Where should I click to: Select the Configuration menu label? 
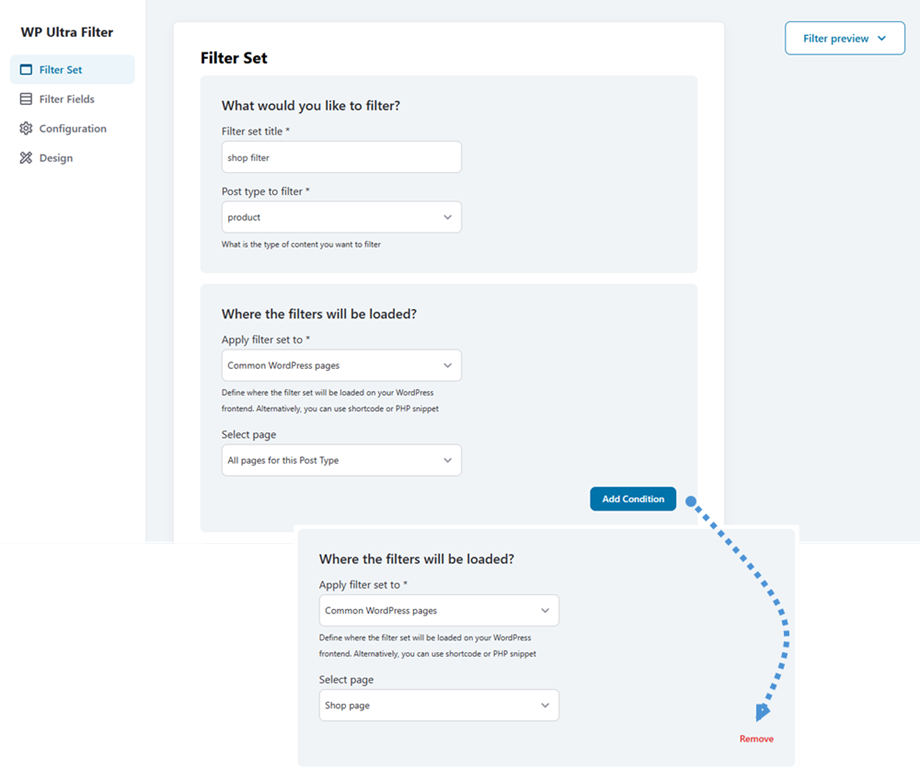tap(73, 129)
